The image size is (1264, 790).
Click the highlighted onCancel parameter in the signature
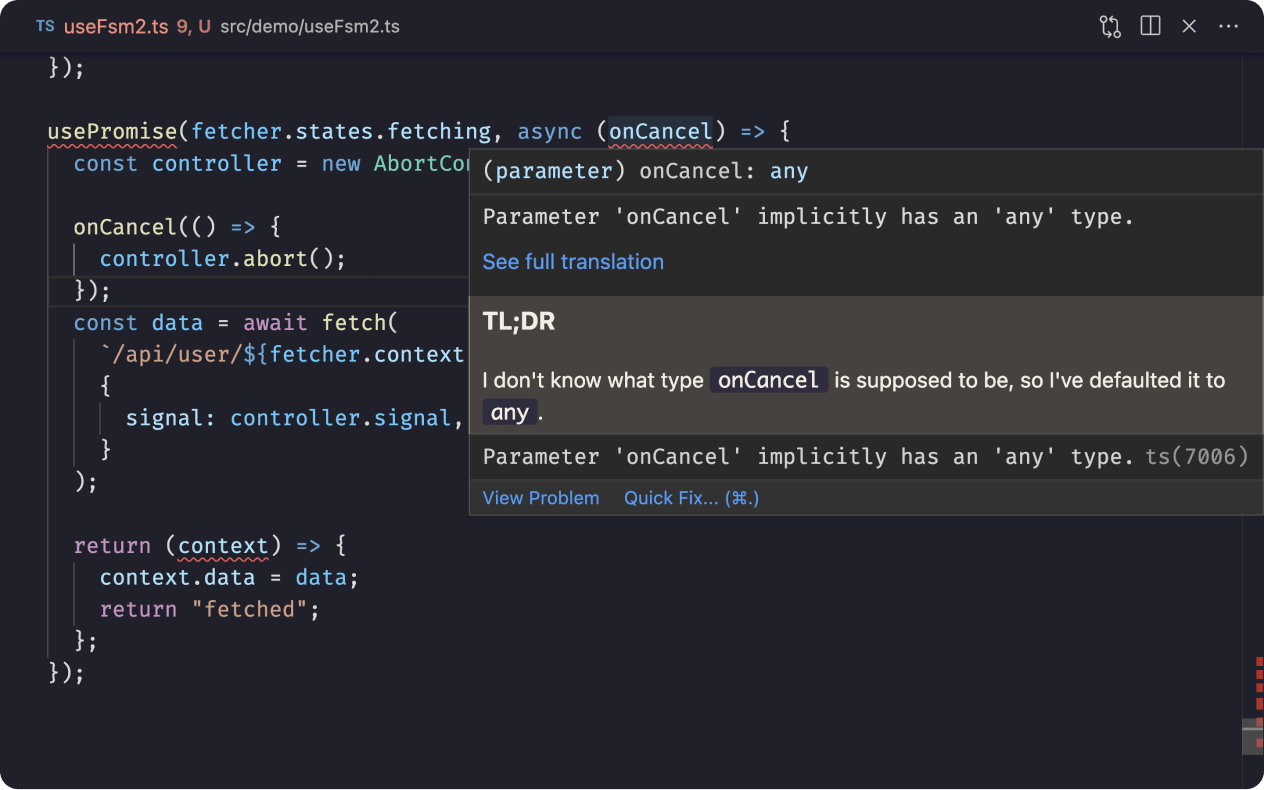click(x=661, y=131)
